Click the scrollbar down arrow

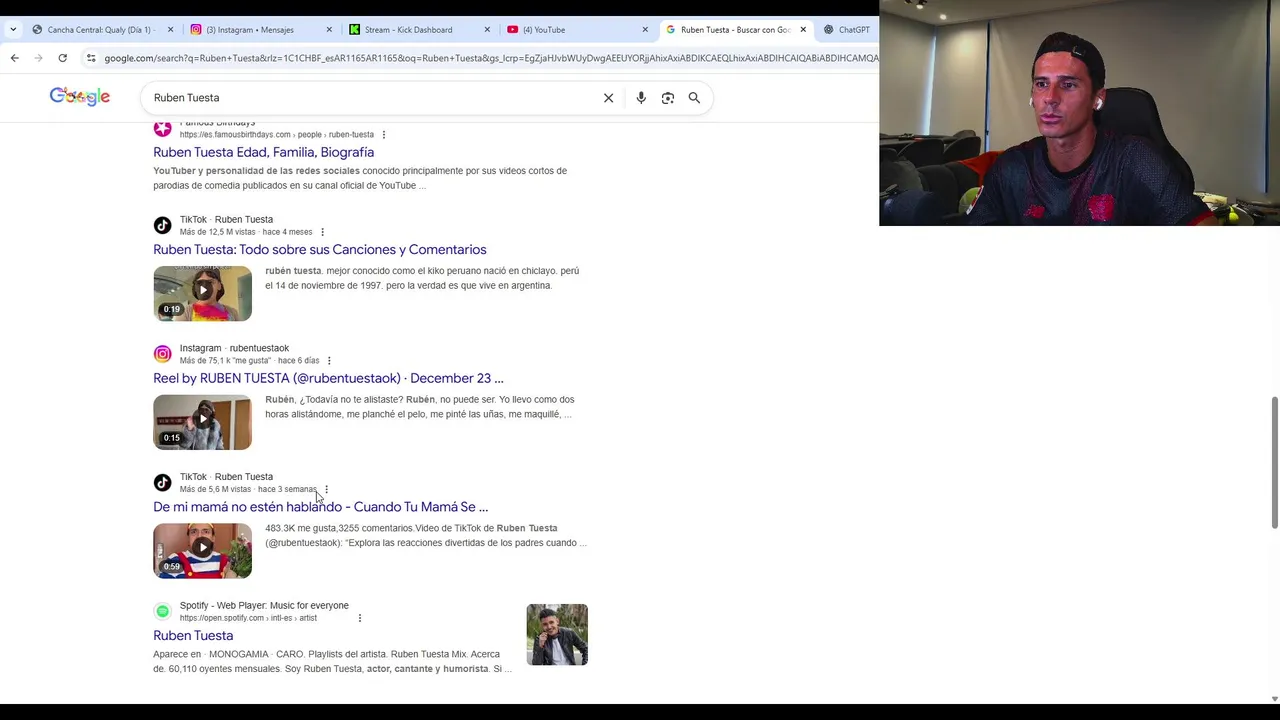[x=1274, y=699]
